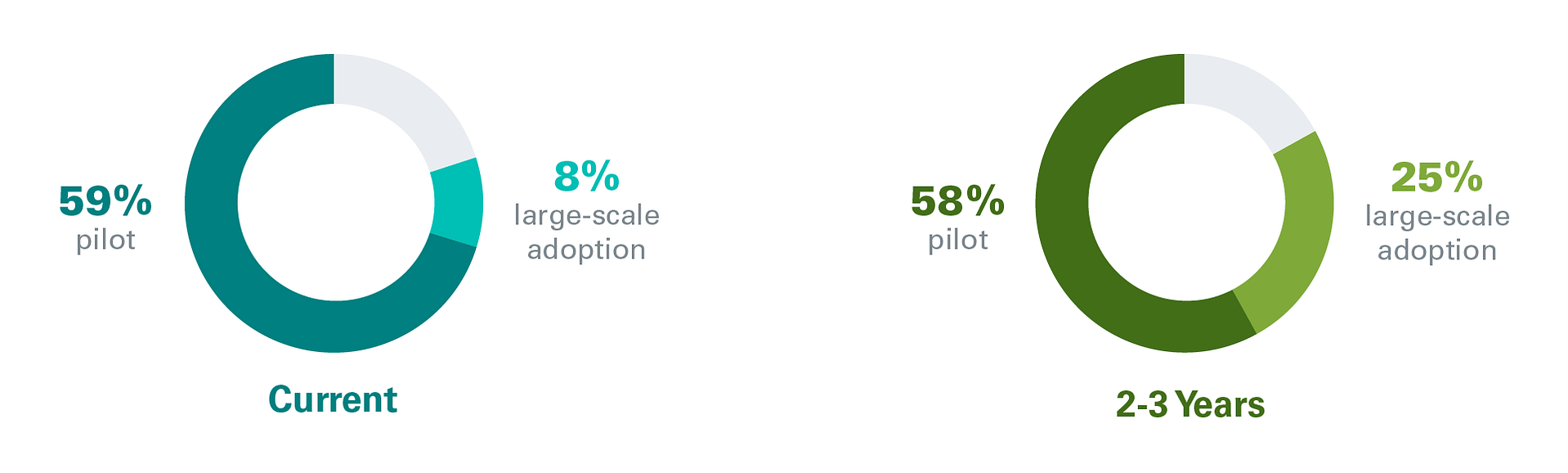Screen dimensions: 1568x473
Task: Click the "pilot" label below 58%
Action: coord(957,240)
